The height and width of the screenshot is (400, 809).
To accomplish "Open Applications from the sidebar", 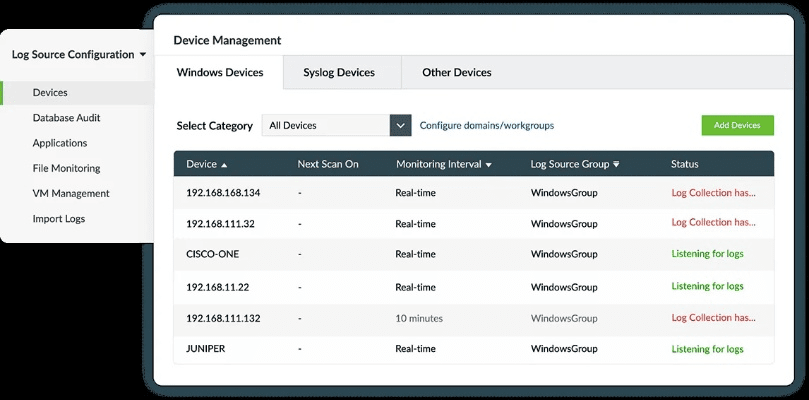I will (59, 143).
